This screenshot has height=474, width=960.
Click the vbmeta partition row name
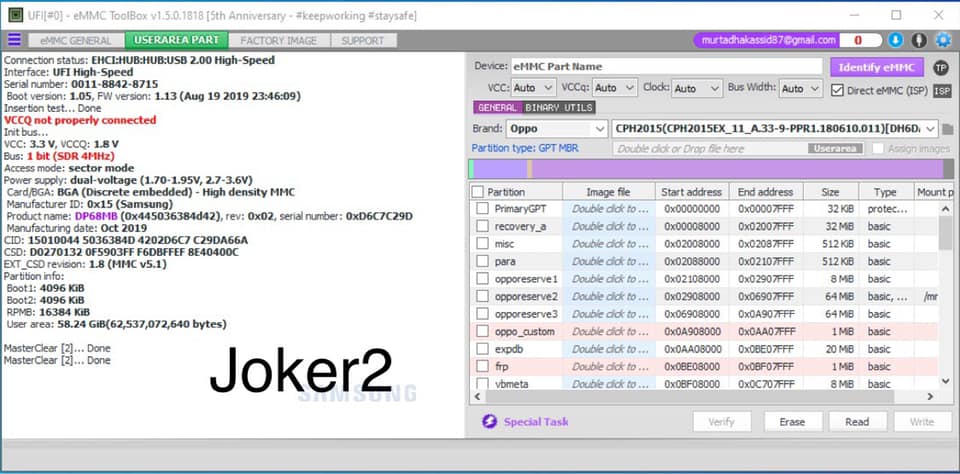click(x=512, y=384)
